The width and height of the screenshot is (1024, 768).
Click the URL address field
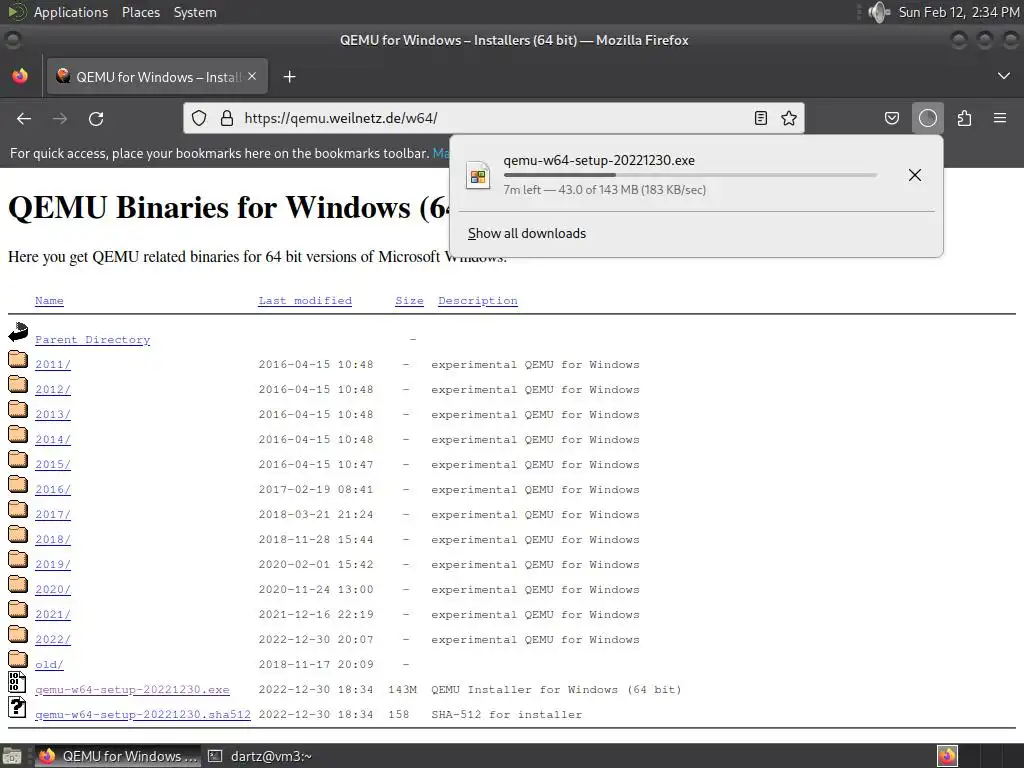[494, 118]
